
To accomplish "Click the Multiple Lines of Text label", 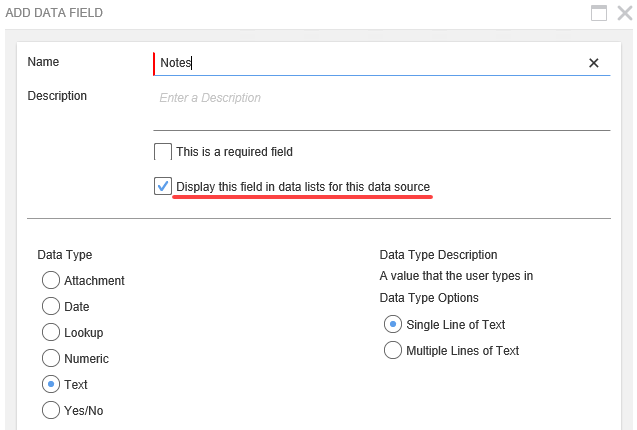I will click(463, 351).
